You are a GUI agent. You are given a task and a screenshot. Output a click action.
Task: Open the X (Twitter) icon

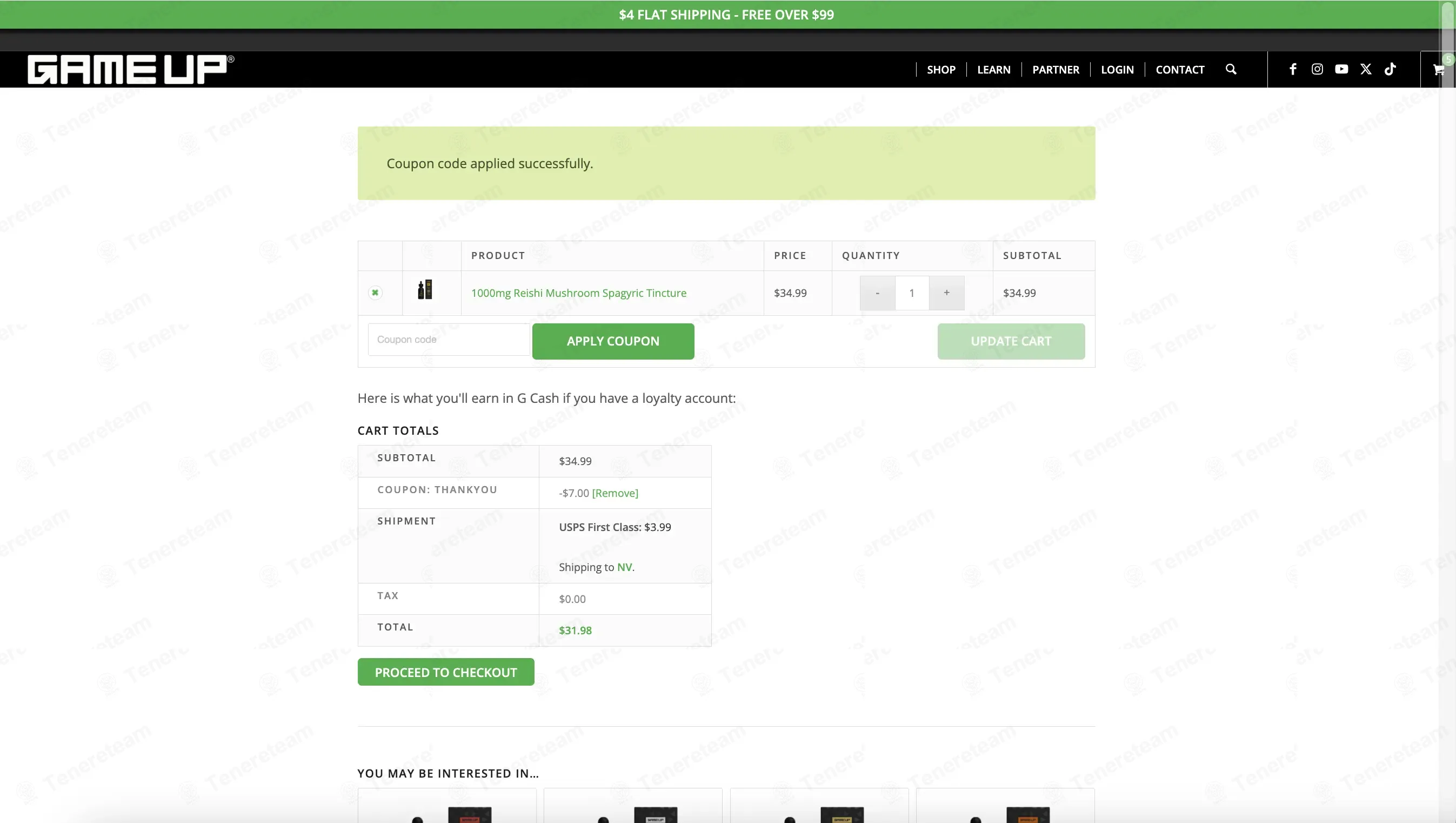pyautogui.click(x=1366, y=69)
